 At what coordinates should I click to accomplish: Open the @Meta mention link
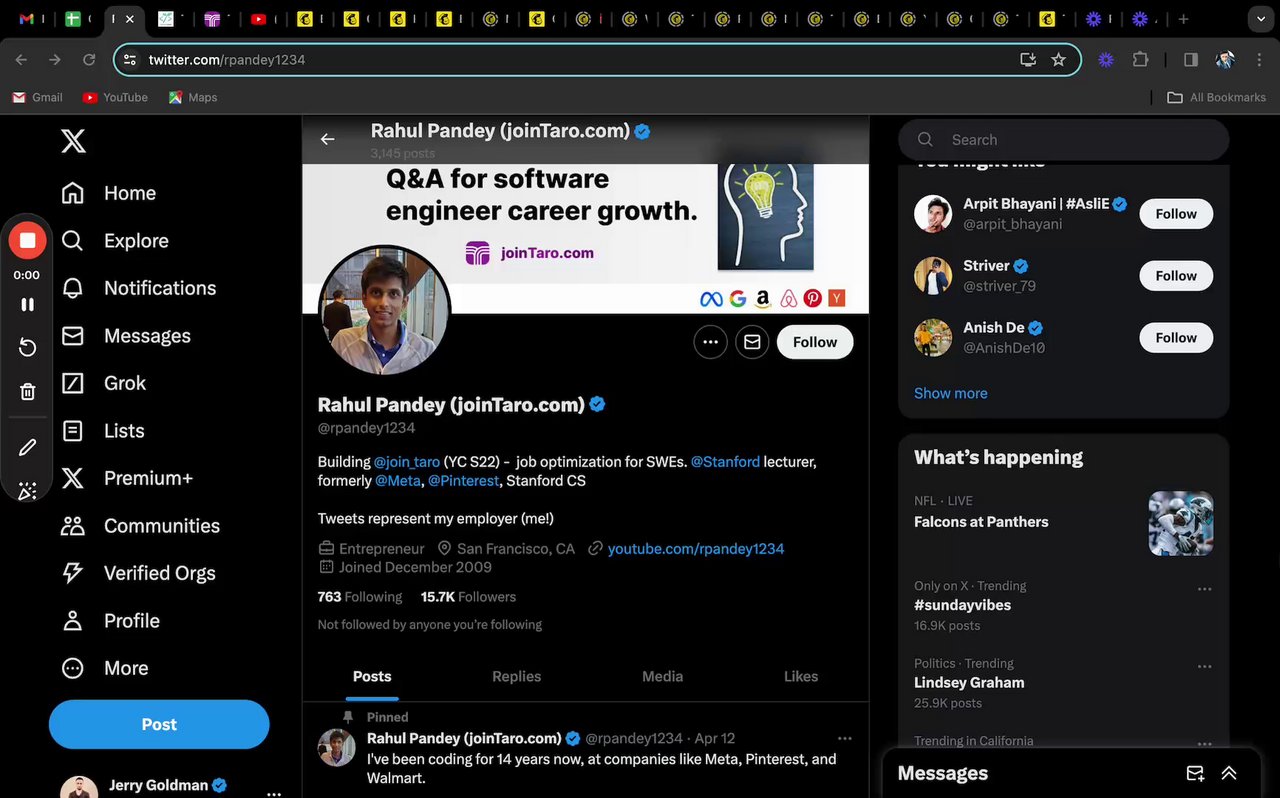[398, 481]
